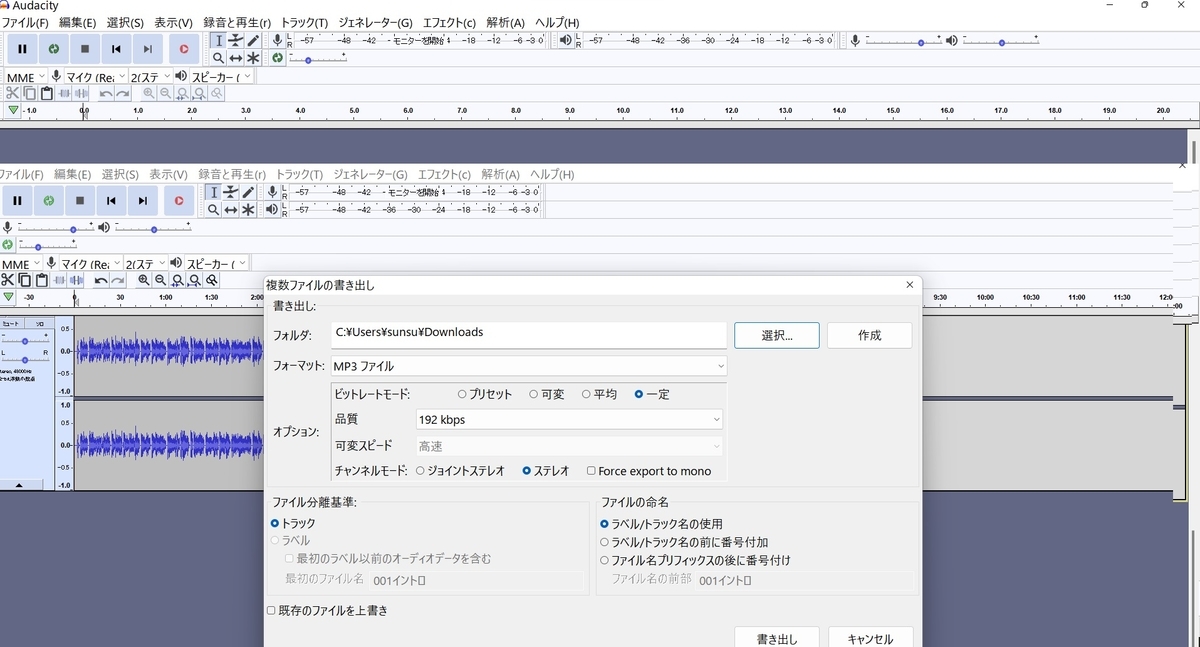1200x647 pixels.
Task: Open MME host dropdown in back window
Action: (26, 77)
